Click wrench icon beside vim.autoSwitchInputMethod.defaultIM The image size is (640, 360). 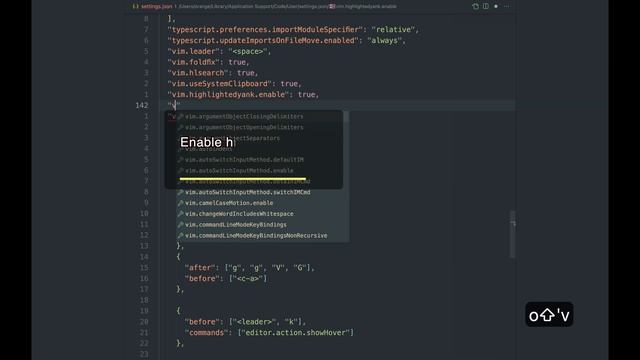click(x=180, y=160)
